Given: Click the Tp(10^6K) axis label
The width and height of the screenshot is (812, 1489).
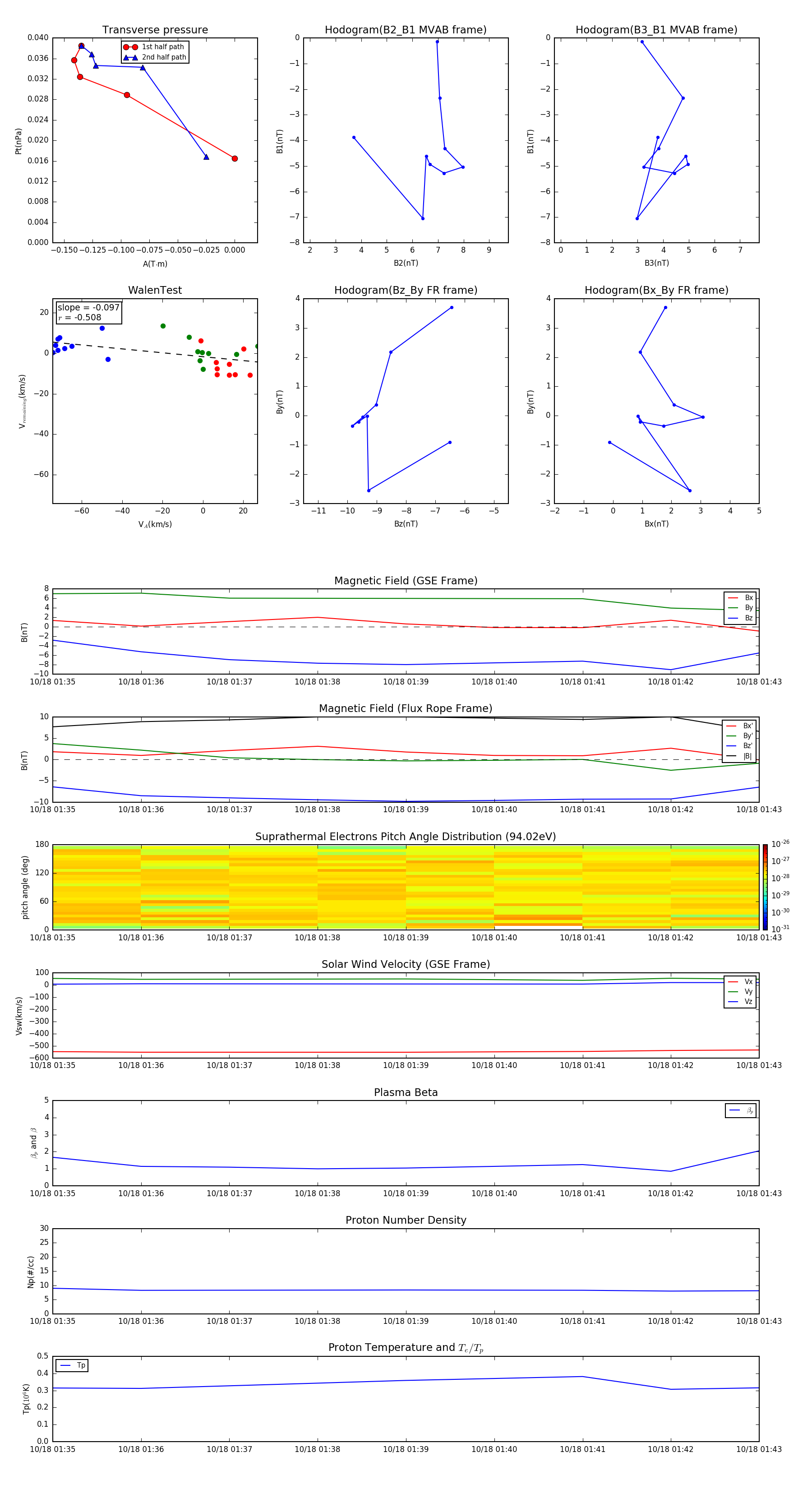Looking at the screenshot, I should click(x=26, y=1399).
